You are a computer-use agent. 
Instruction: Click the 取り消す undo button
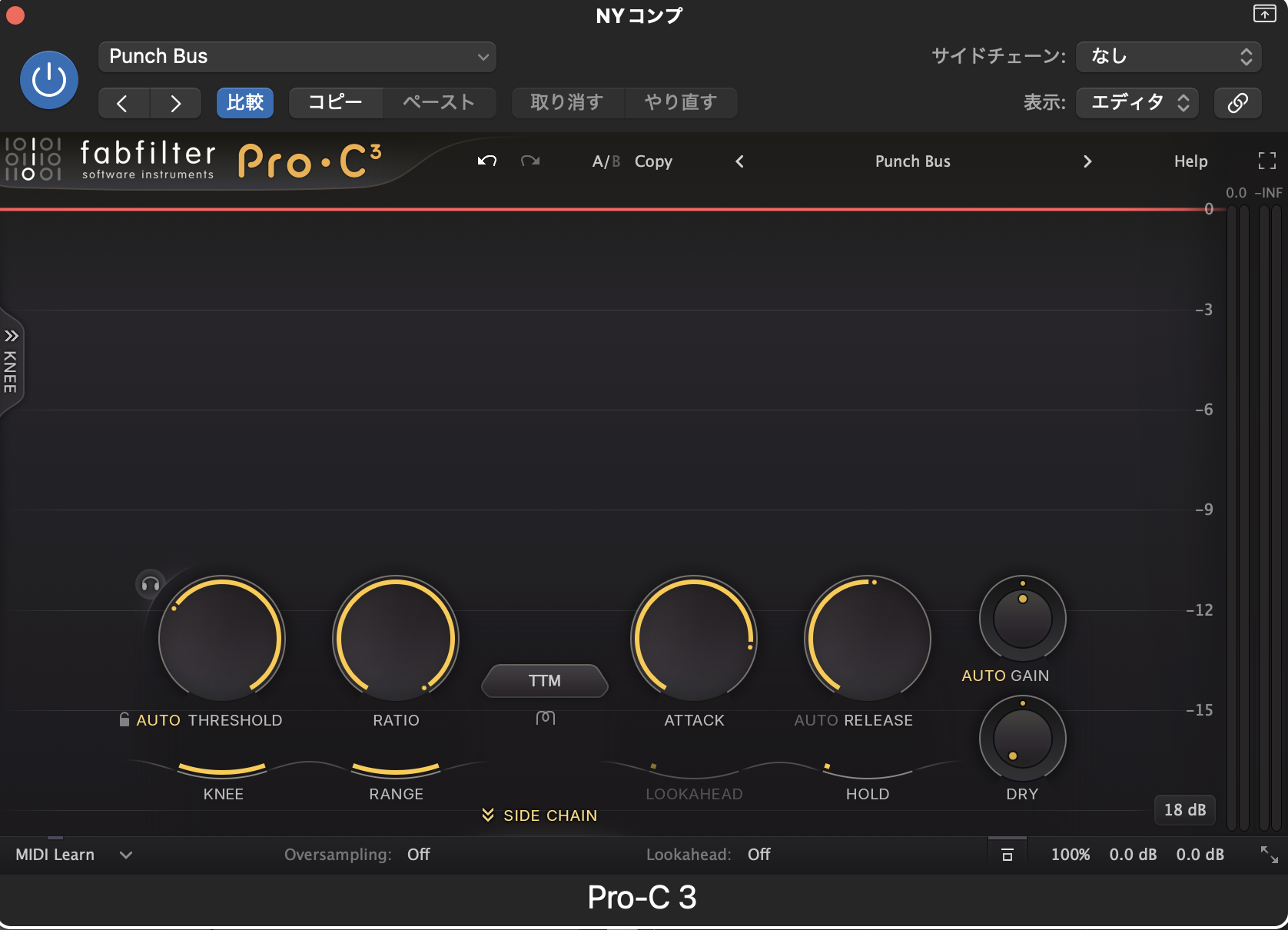tap(567, 103)
